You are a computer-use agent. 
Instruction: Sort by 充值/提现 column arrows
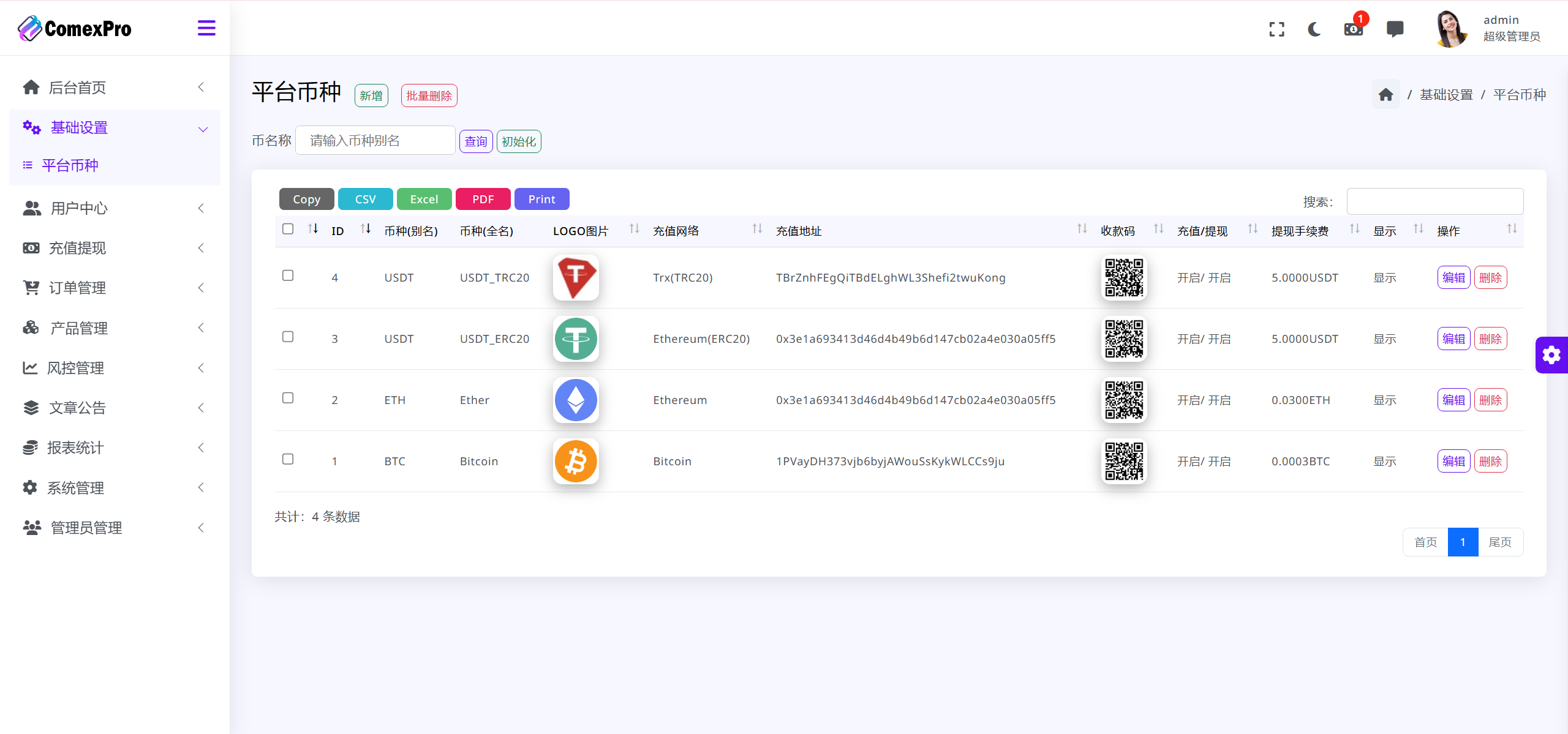[1253, 229]
